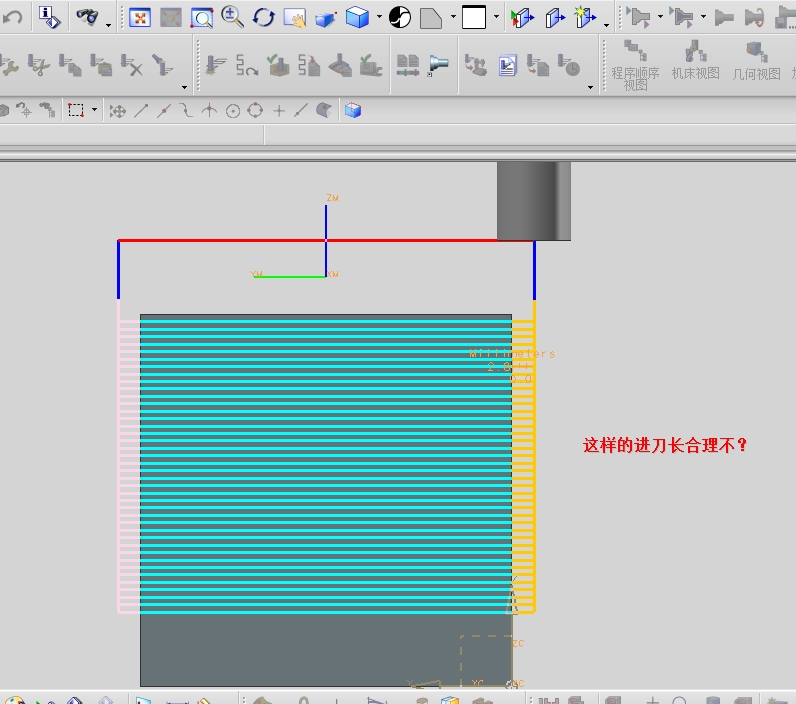Image resolution: width=796 pixels, height=704 pixels.
Task: Click the Zoom window icon
Action: (x=202, y=18)
